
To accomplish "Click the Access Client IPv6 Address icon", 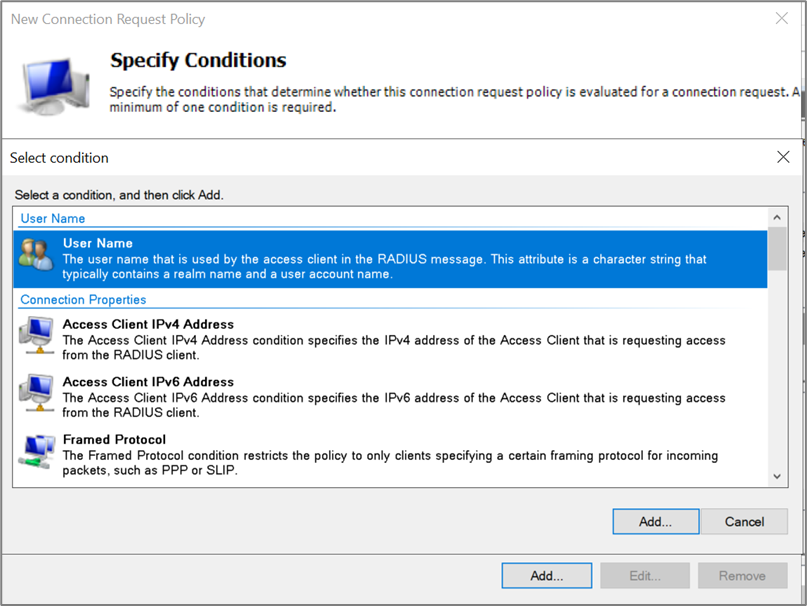I will (37, 392).
